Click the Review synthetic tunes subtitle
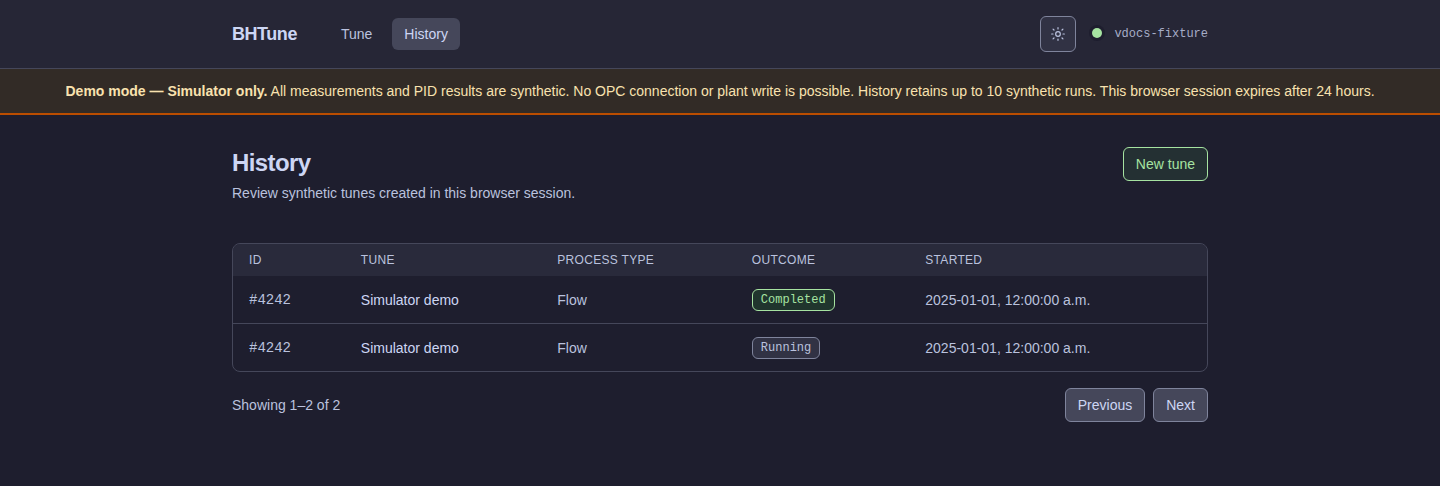Image resolution: width=1440 pixels, height=486 pixels. (x=403, y=193)
